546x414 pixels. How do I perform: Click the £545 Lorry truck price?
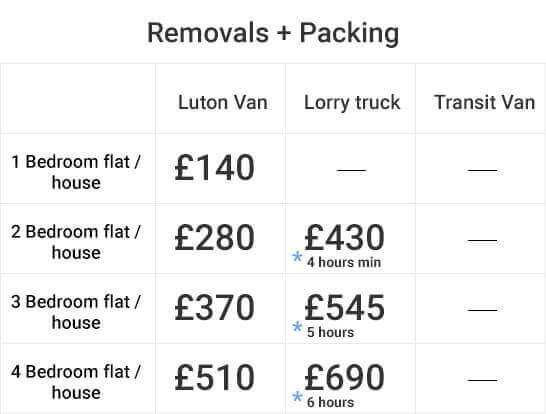click(344, 307)
